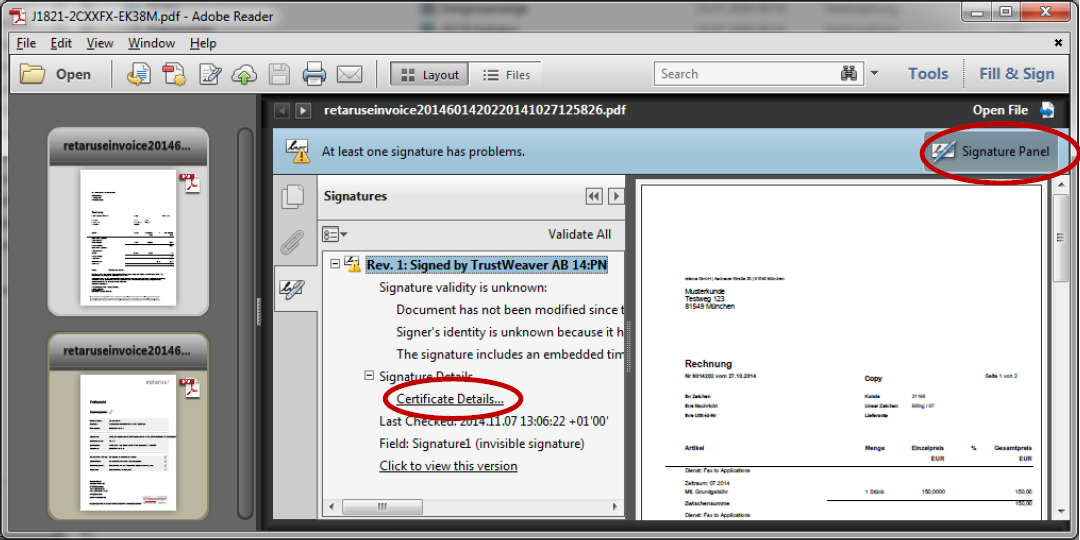
Task: Open the Attachments paperclip panel icon
Action: point(292,242)
